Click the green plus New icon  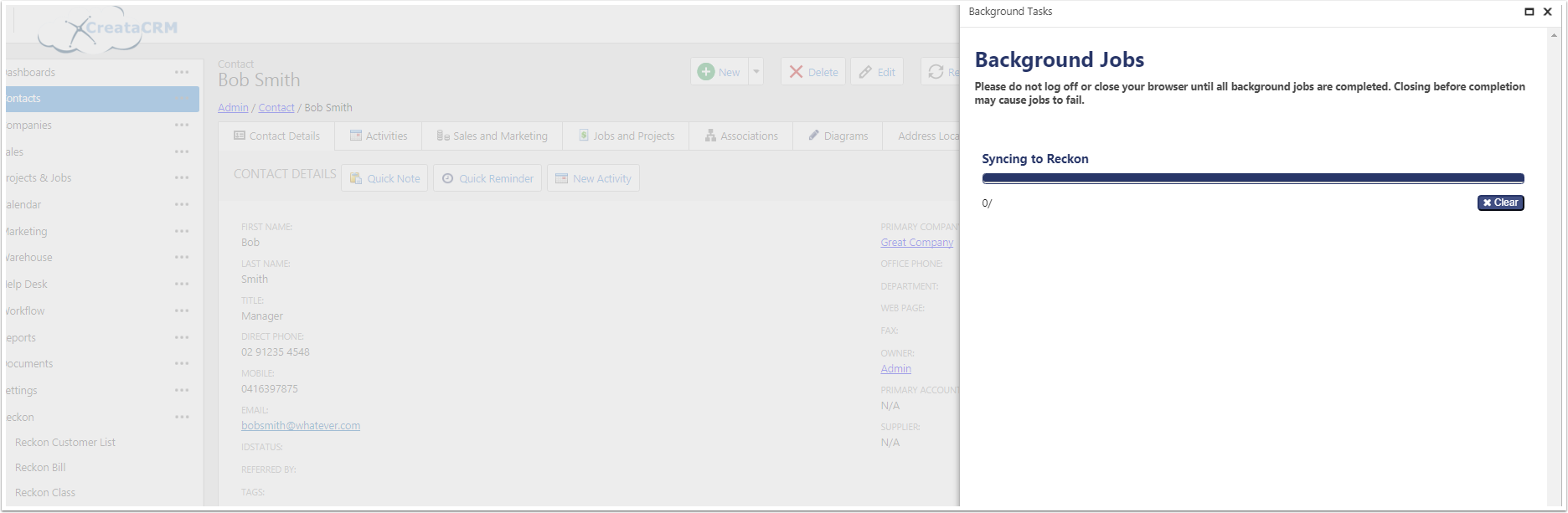click(706, 72)
